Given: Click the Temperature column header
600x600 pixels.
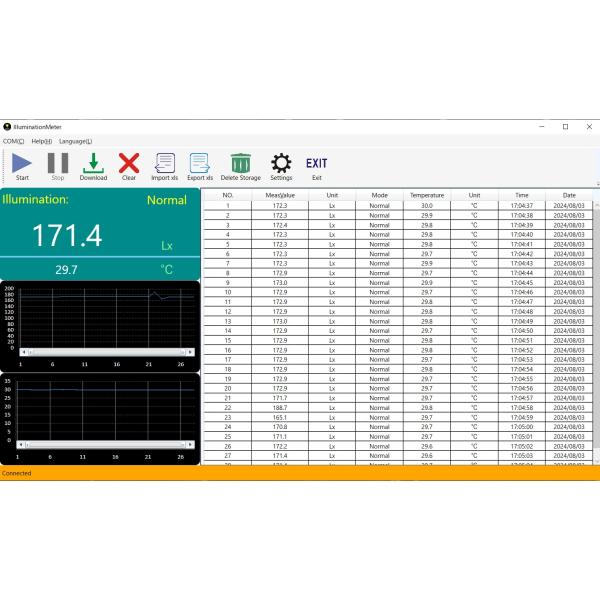Looking at the screenshot, I should (x=427, y=195).
